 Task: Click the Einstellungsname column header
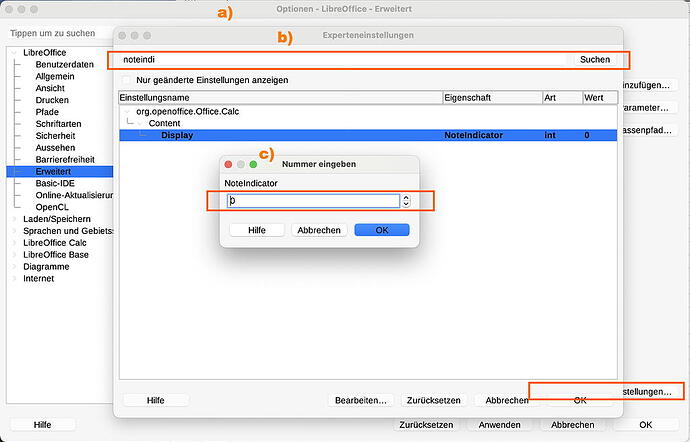click(280, 98)
